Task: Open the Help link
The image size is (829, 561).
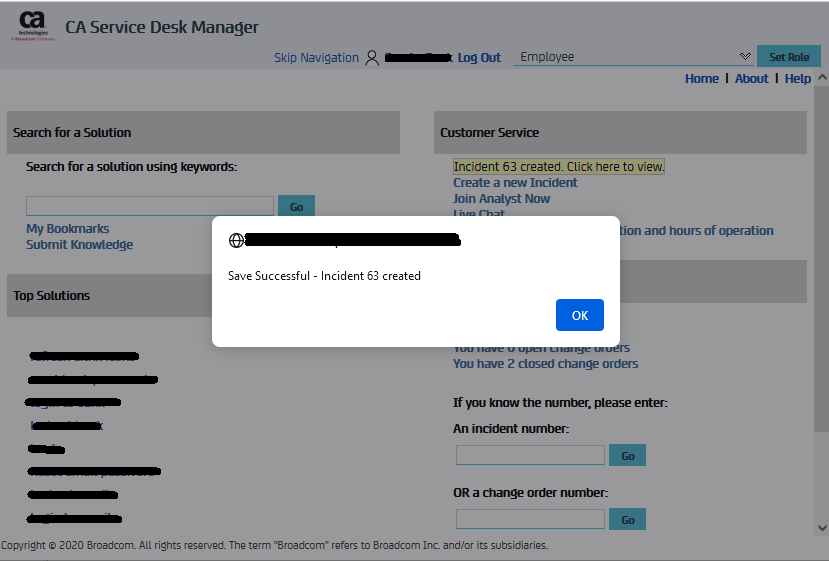Action: tap(797, 79)
